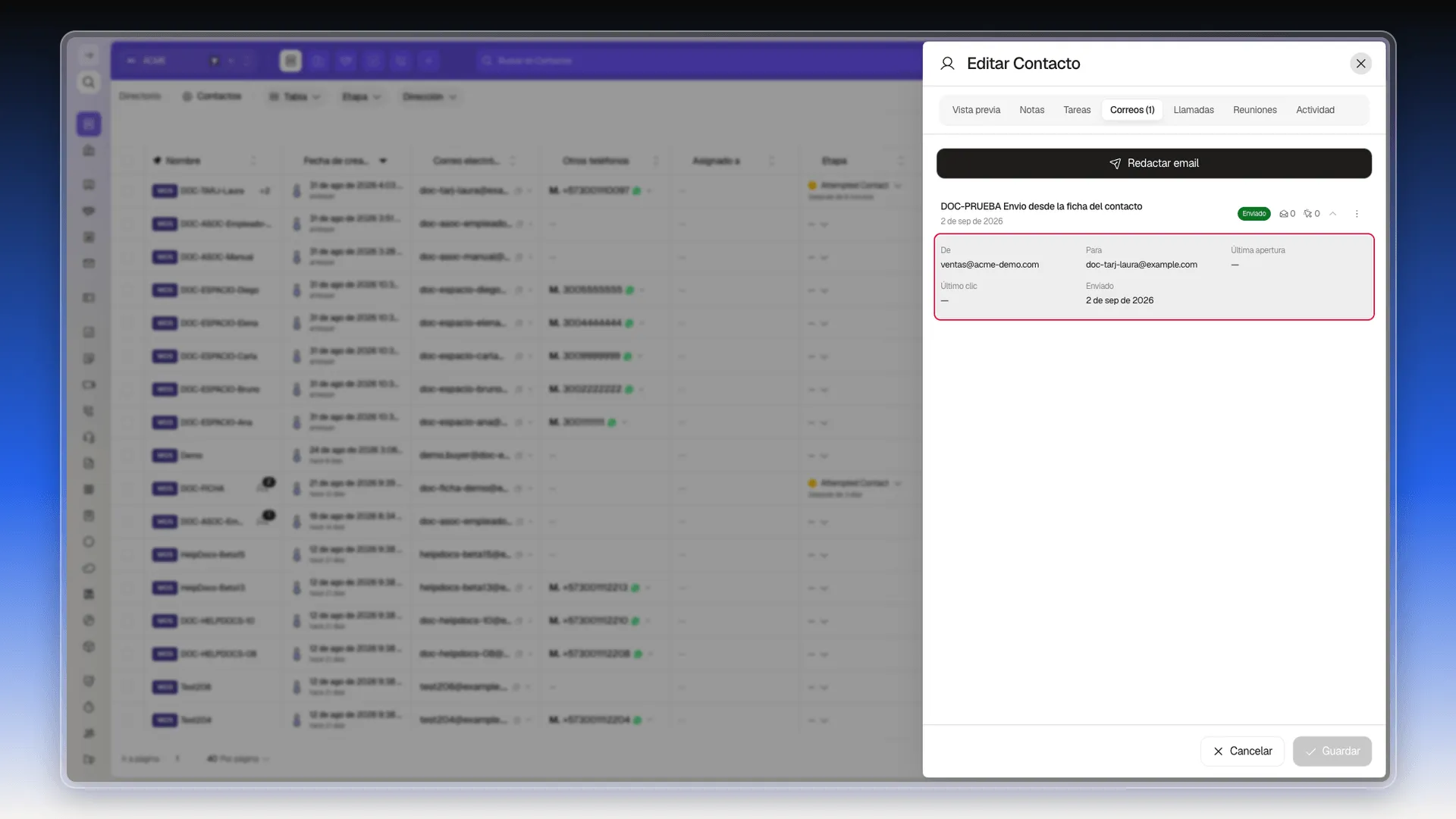
Task: Click the Guardar button
Action: 1332,751
